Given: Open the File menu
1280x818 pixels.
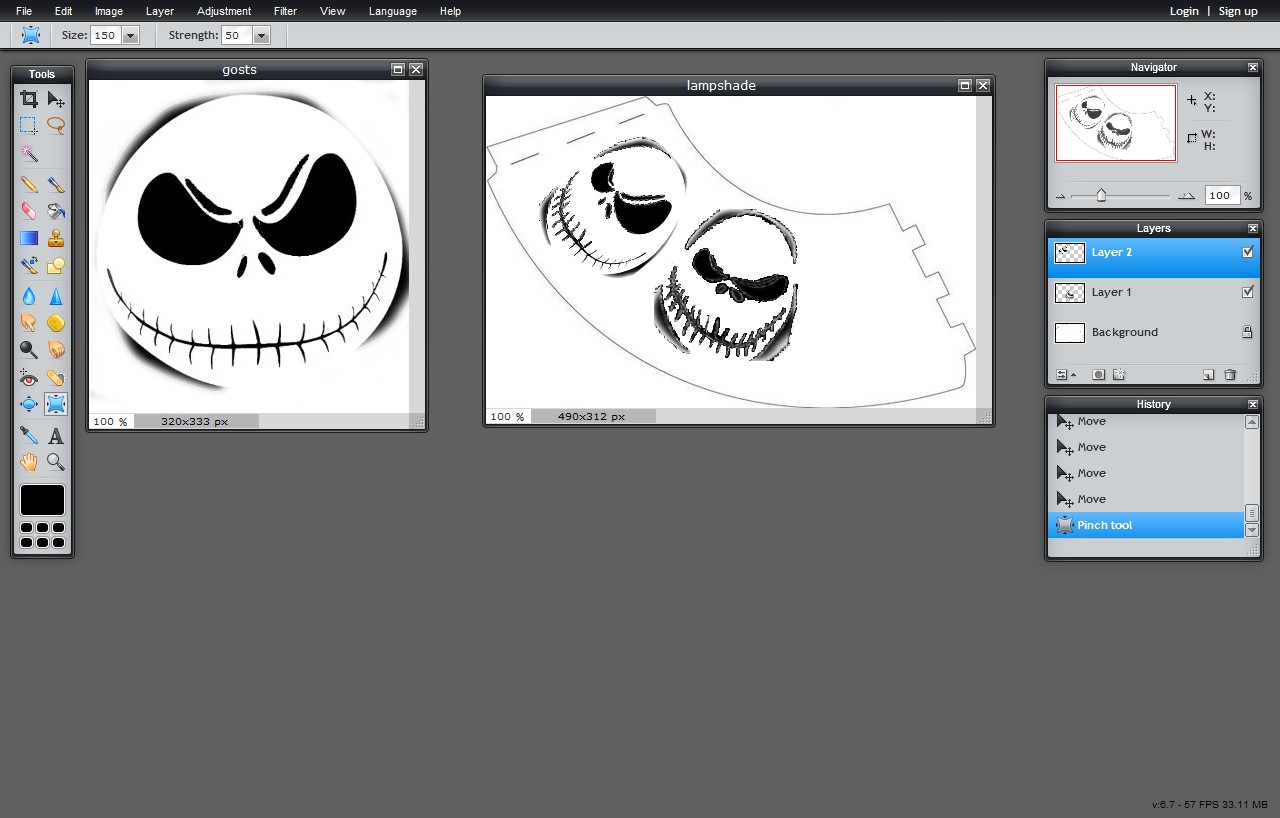Looking at the screenshot, I should pyautogui.click(x=24, y=11).
